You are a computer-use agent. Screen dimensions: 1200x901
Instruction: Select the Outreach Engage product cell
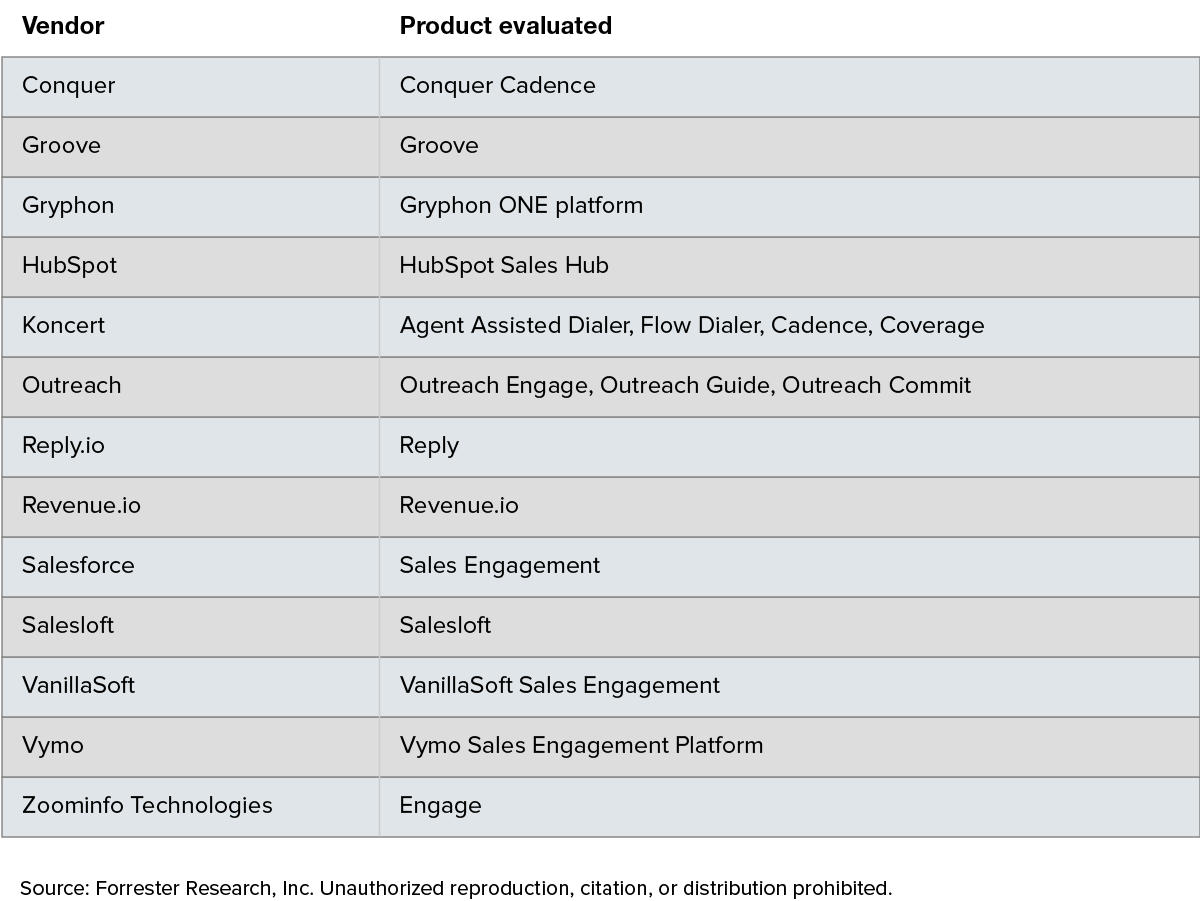(789, 387)
